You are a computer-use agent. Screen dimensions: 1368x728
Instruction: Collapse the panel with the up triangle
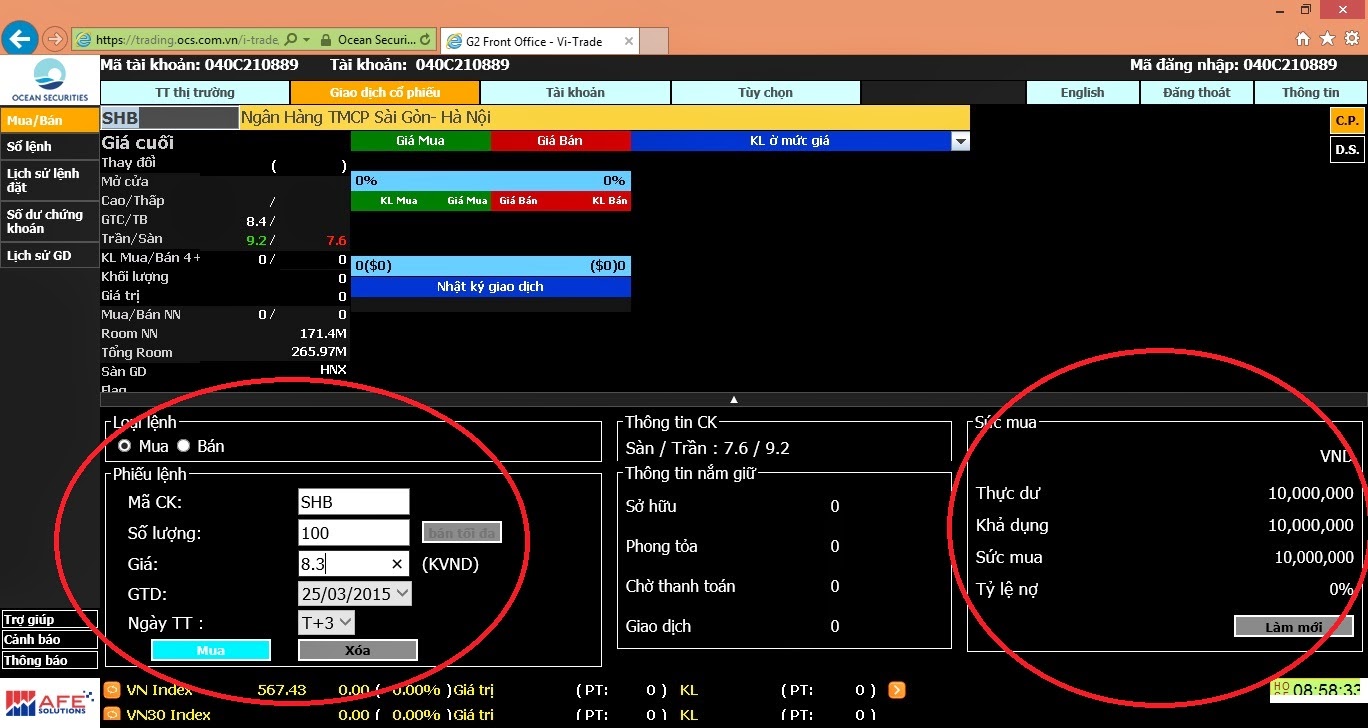click(734, 399)
